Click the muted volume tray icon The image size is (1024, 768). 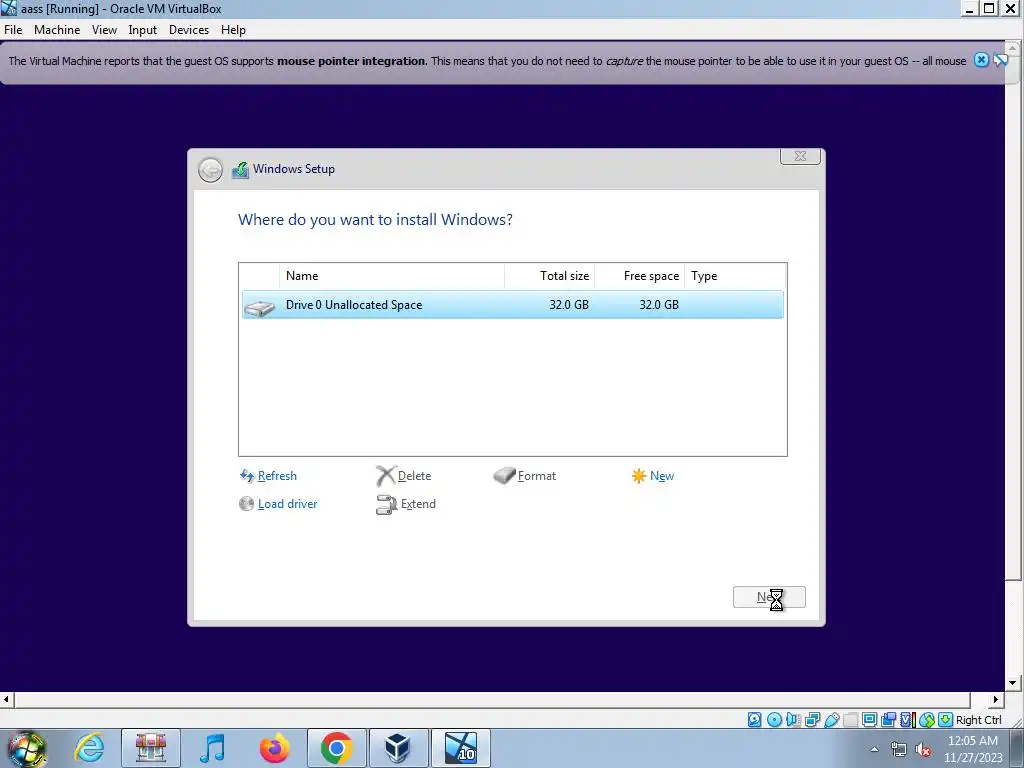[923, 749]
